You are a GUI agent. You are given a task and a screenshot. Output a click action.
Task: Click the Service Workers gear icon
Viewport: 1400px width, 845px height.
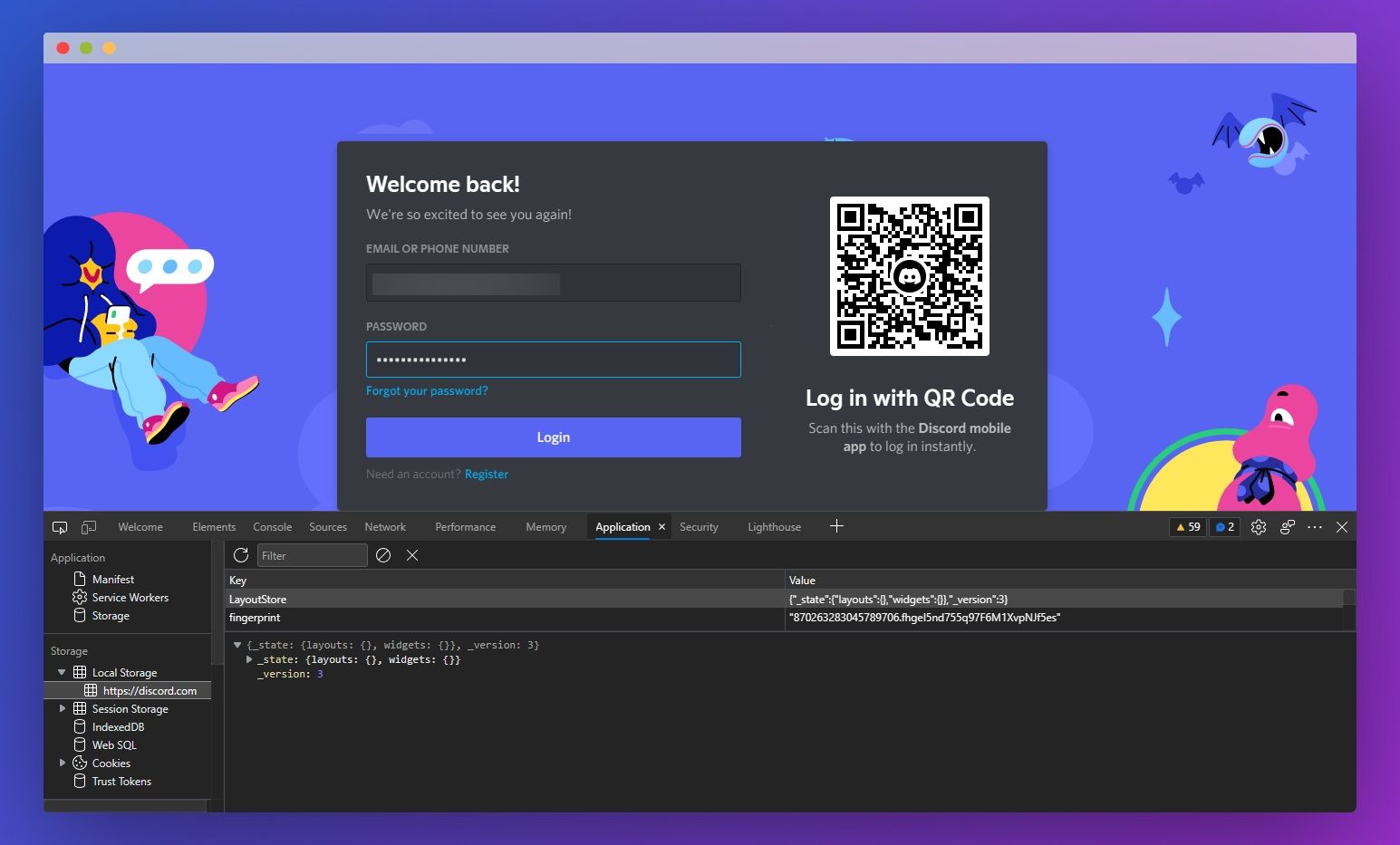[80, 597]
